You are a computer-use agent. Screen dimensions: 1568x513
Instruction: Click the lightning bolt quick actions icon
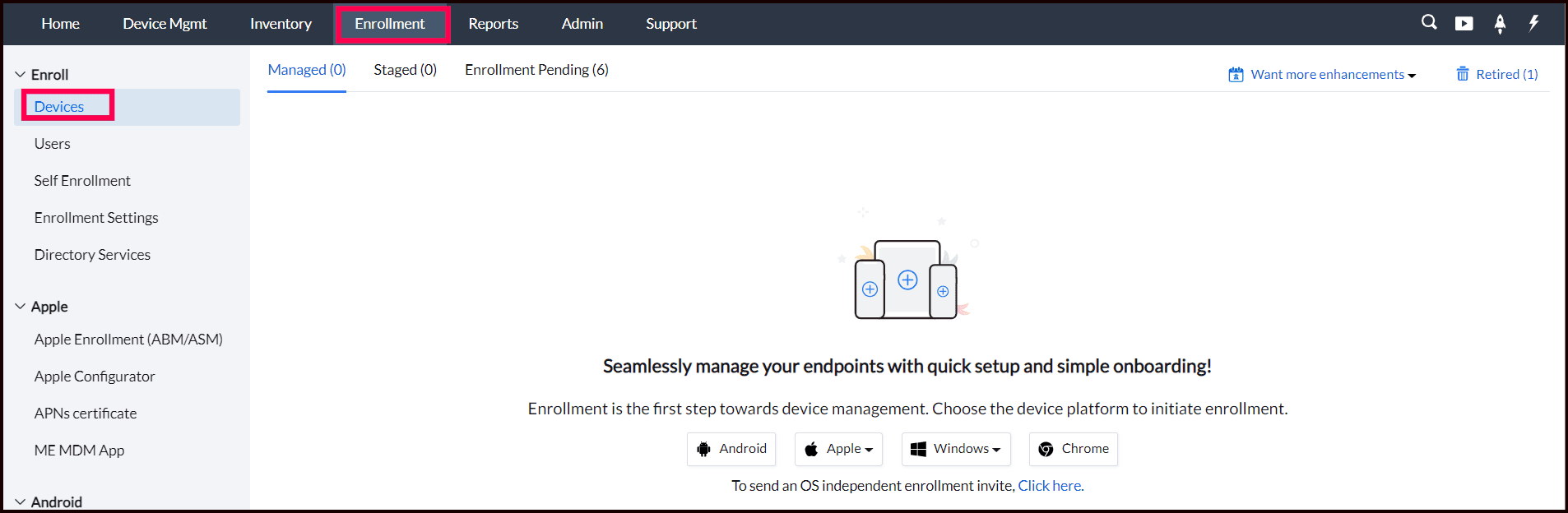click(1533, 23)
